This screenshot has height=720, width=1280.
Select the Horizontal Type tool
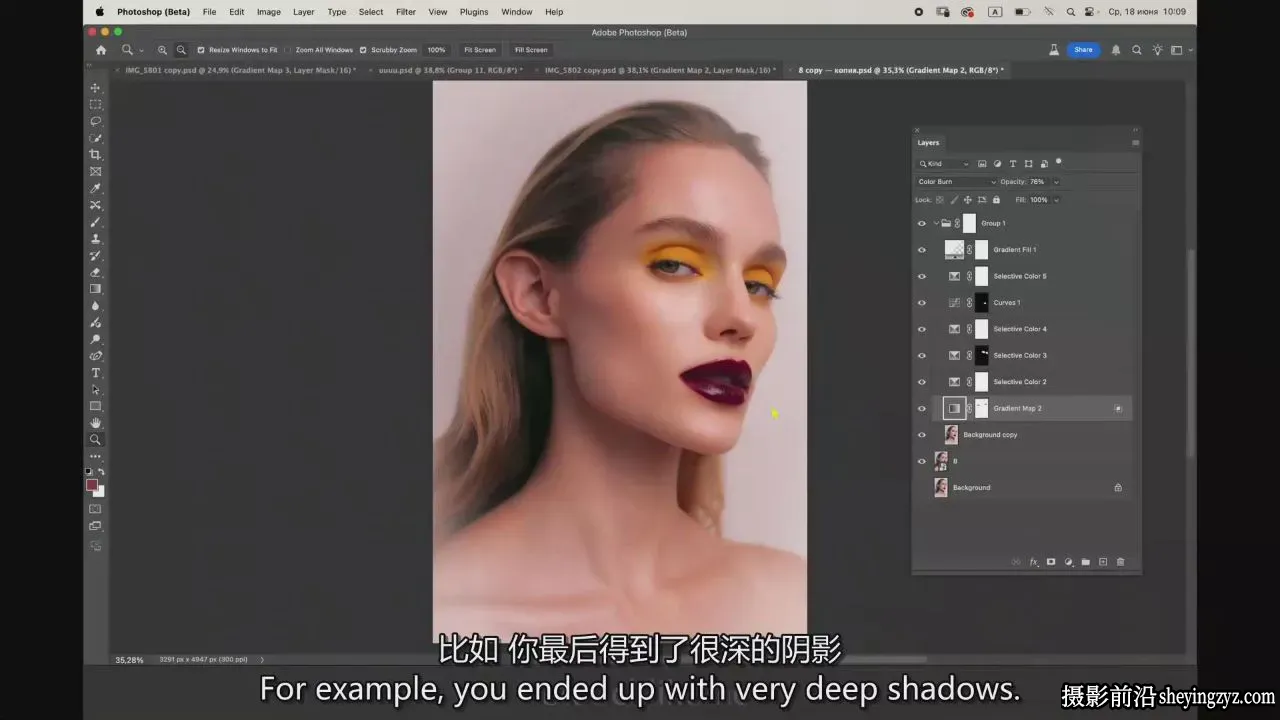[96, 373]
